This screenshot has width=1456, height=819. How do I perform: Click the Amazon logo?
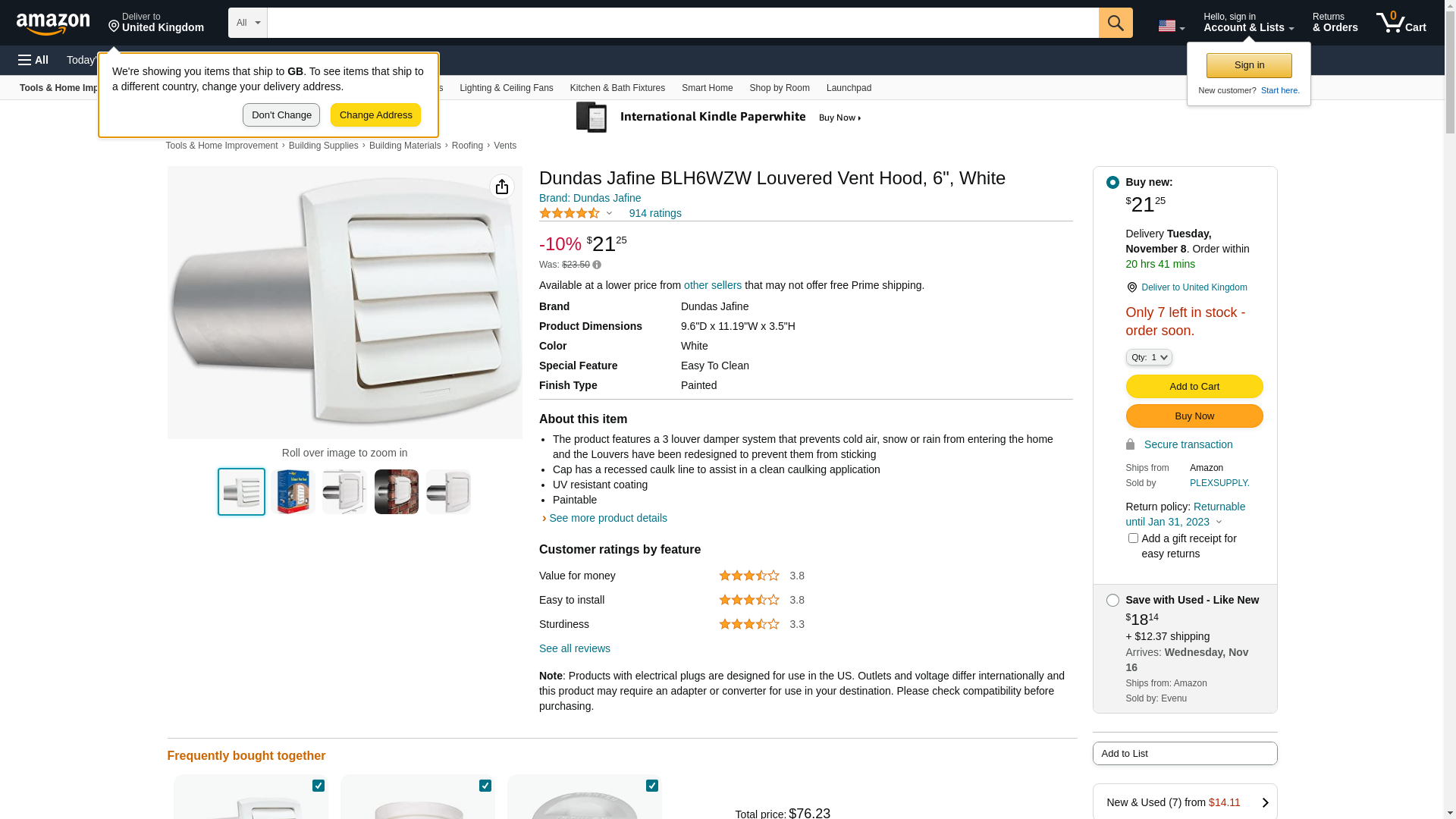coord(53,24)
